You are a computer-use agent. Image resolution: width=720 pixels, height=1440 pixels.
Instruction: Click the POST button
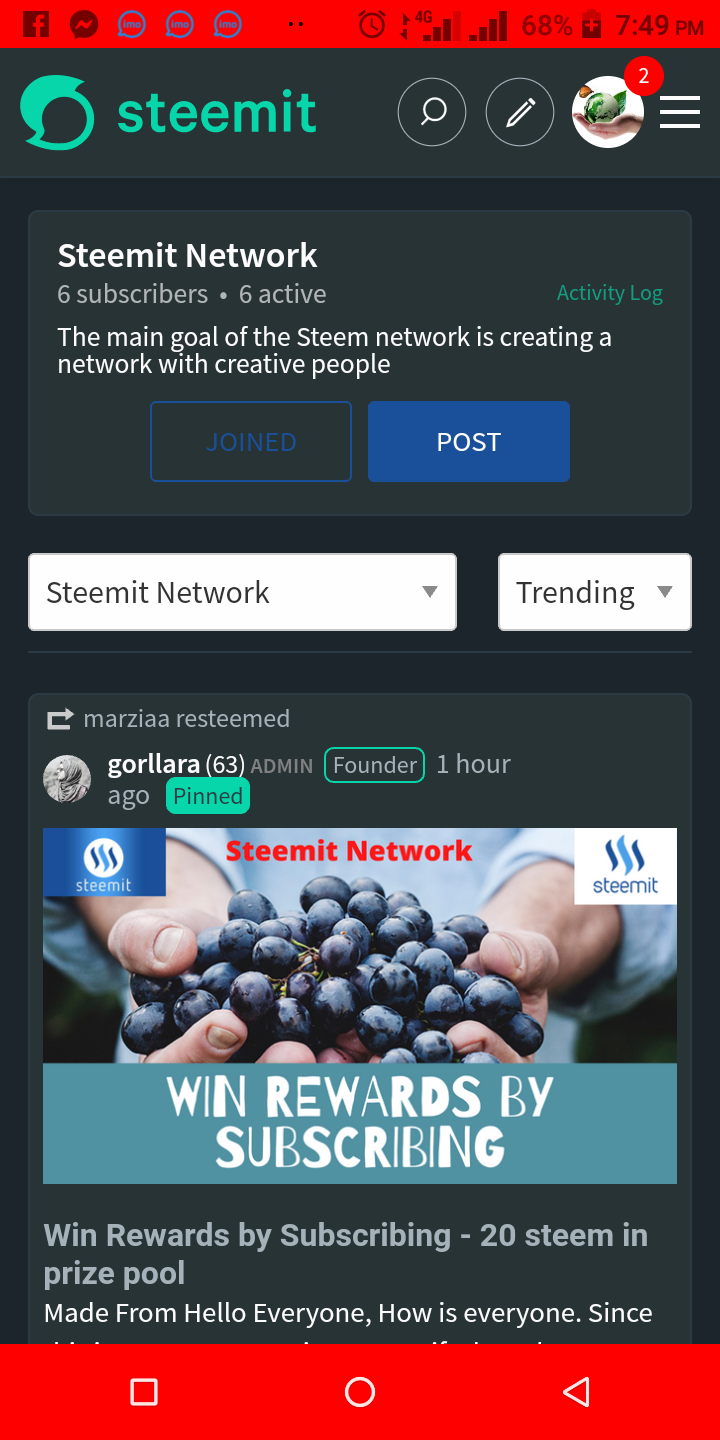[469, 442]
